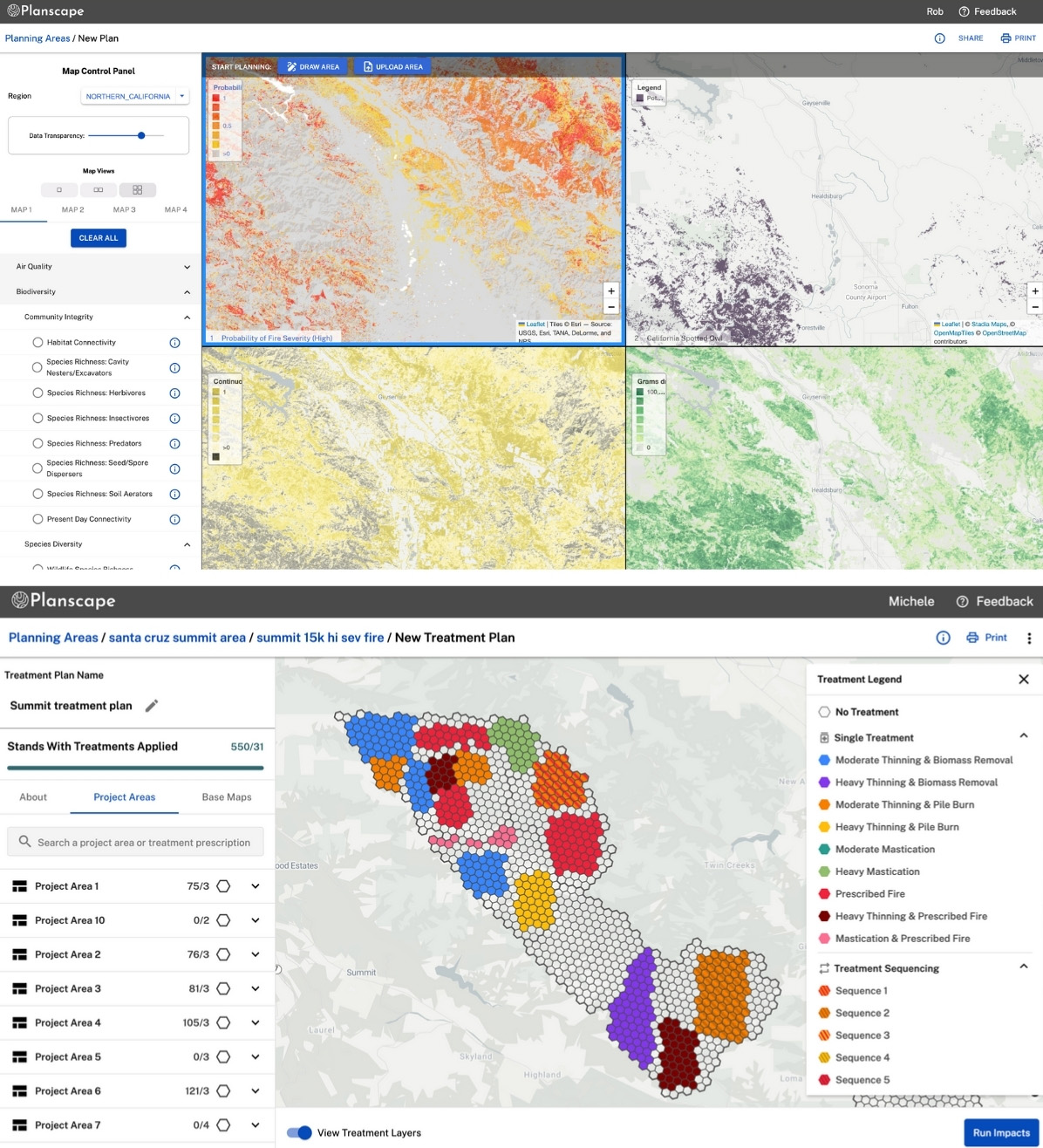Select single map view layout icon
The width and height of the screenshot is (1043, 1148).
[59, 189]
